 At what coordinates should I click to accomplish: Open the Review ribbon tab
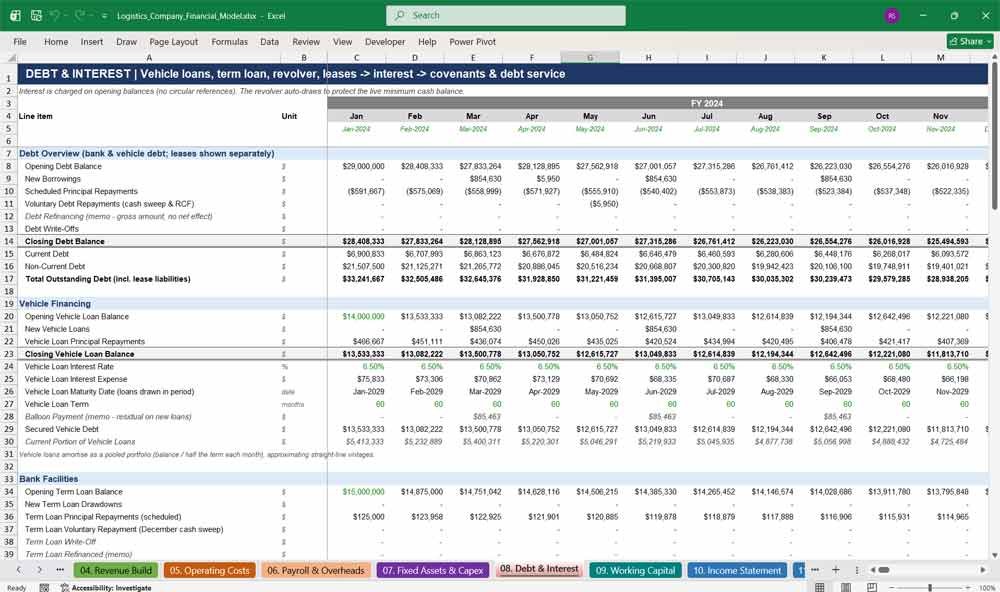click(x=306, y=41)
